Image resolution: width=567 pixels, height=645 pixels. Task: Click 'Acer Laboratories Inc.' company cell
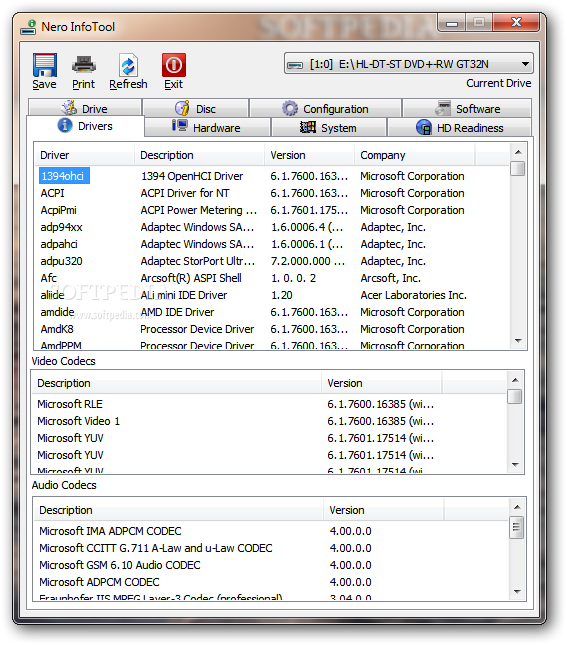pos(414,295)
